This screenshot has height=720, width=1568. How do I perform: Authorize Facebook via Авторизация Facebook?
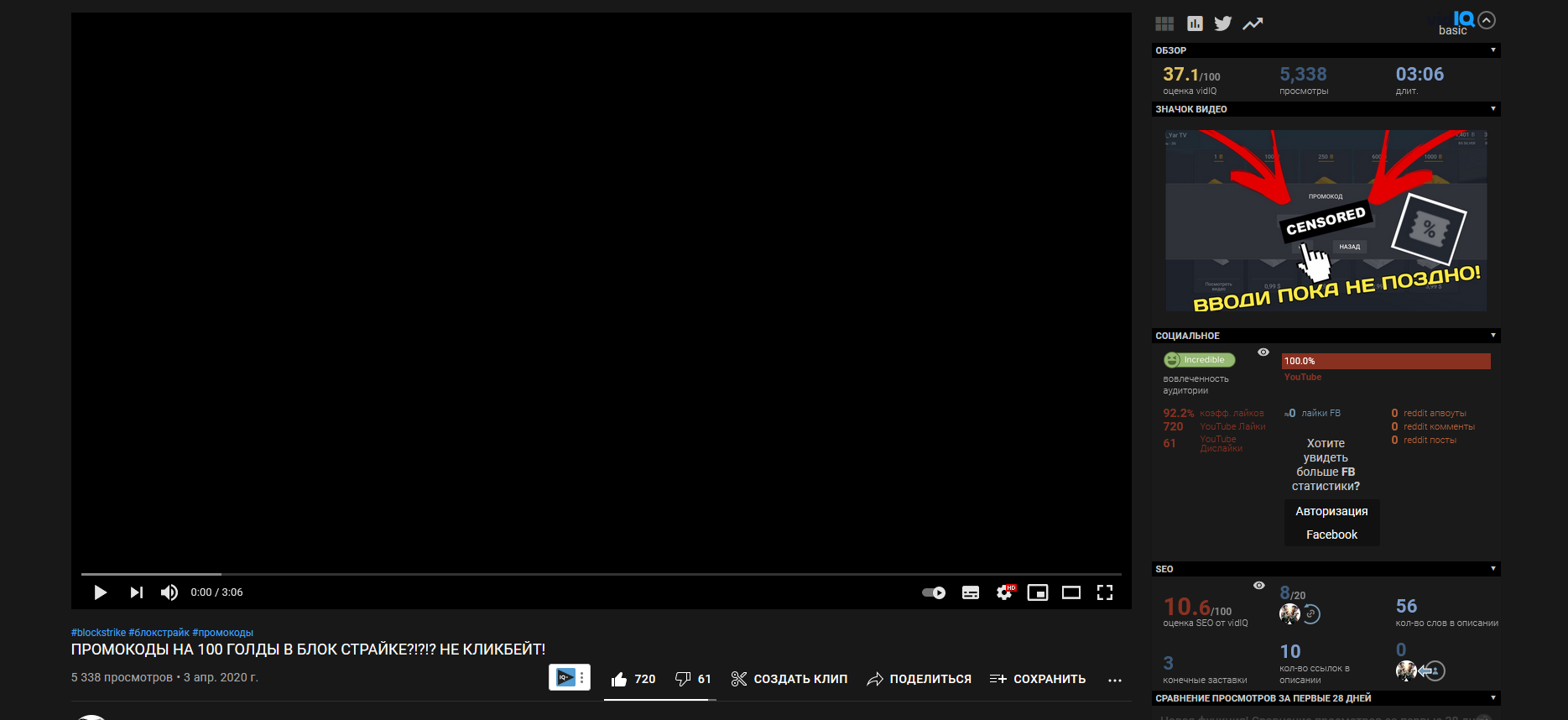click(x=1331, y=523)
